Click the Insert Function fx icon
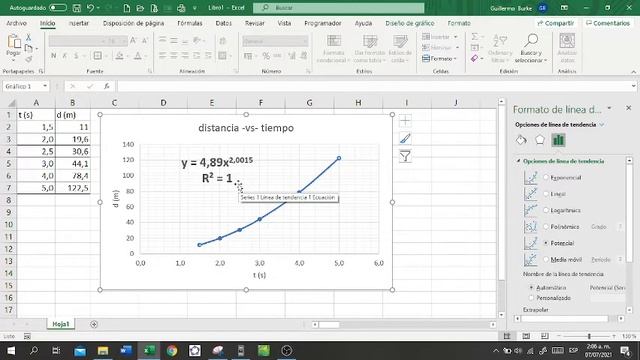Viewport: 640px width, 360px height. click(x=107, y=86)
